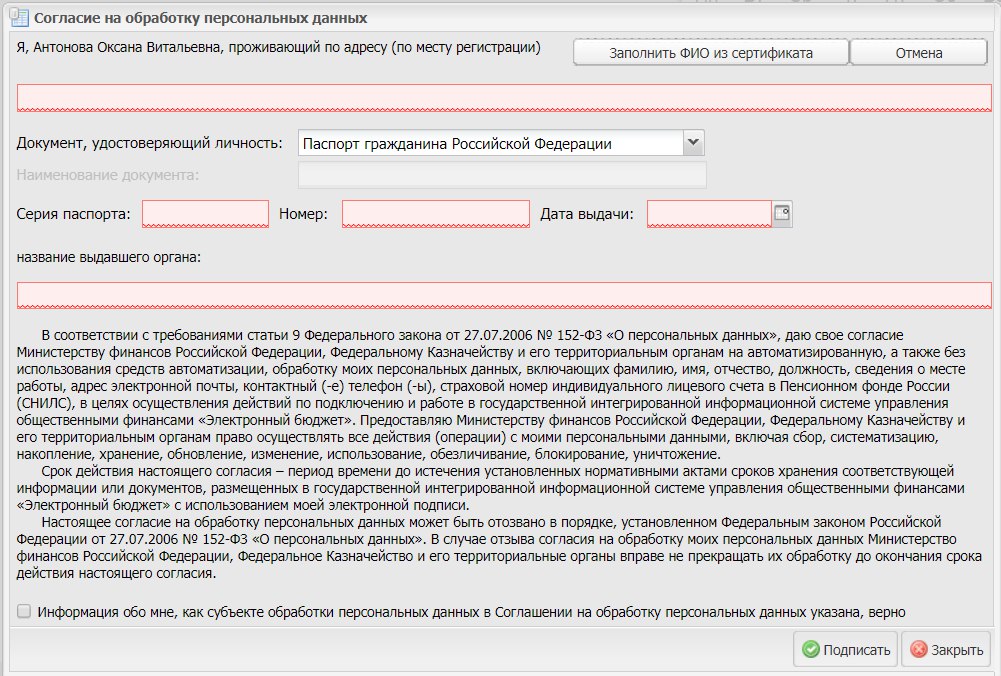Click the paragraph starting 'Срок действия настоящего согласия'
The image size is (1001, 676).
pos(490,488)
